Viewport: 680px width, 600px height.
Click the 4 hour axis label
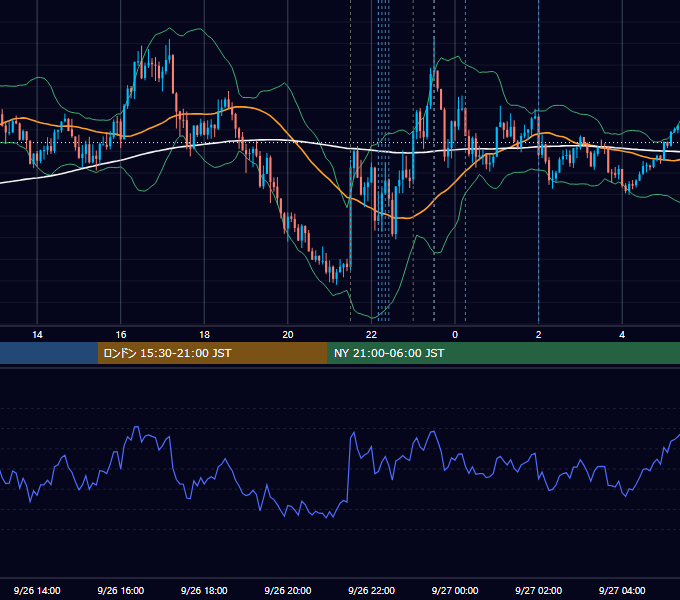click(x=622, y=335)
